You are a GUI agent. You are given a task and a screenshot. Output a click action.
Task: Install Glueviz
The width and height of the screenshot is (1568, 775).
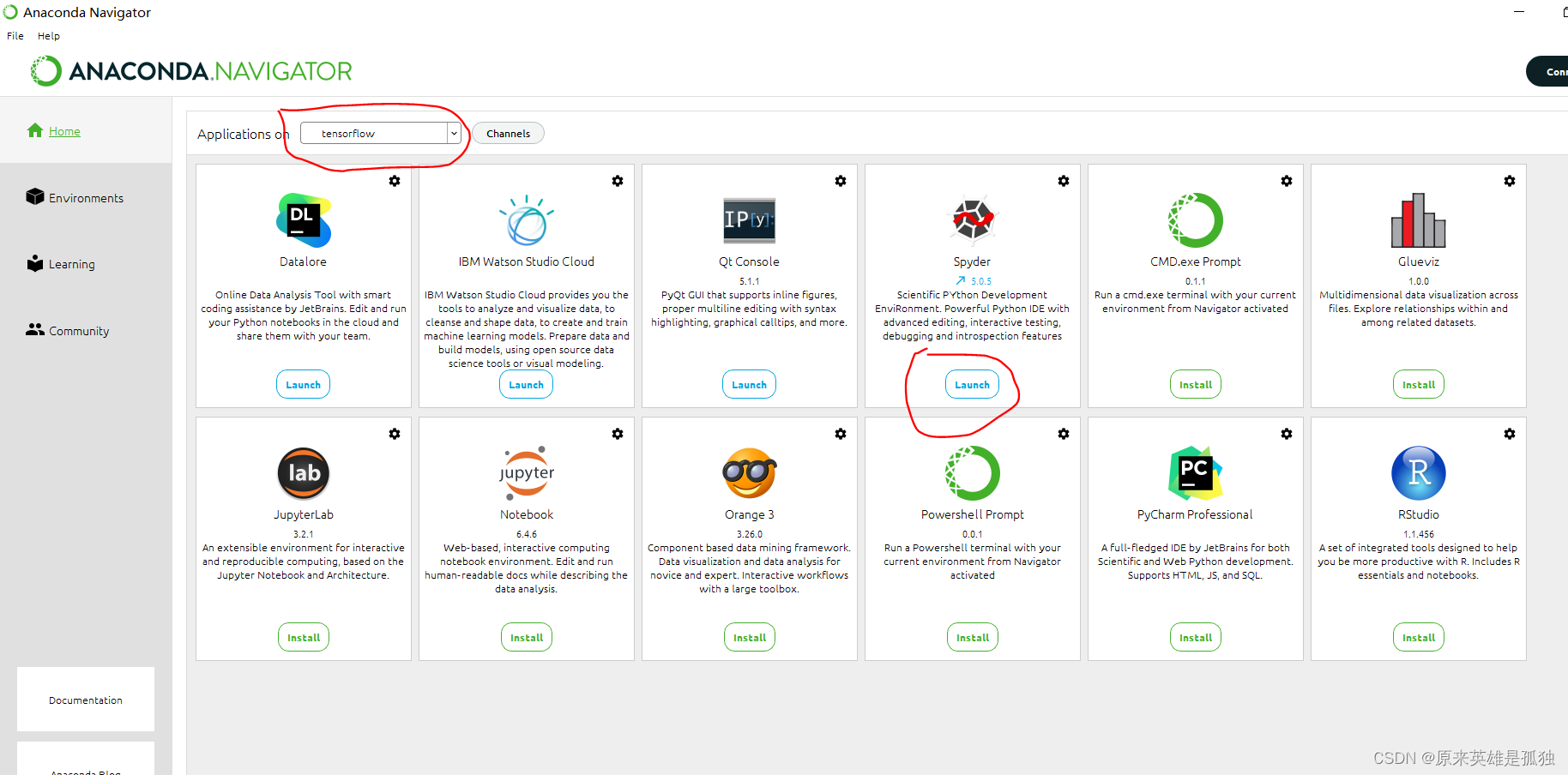point(1419,384)
